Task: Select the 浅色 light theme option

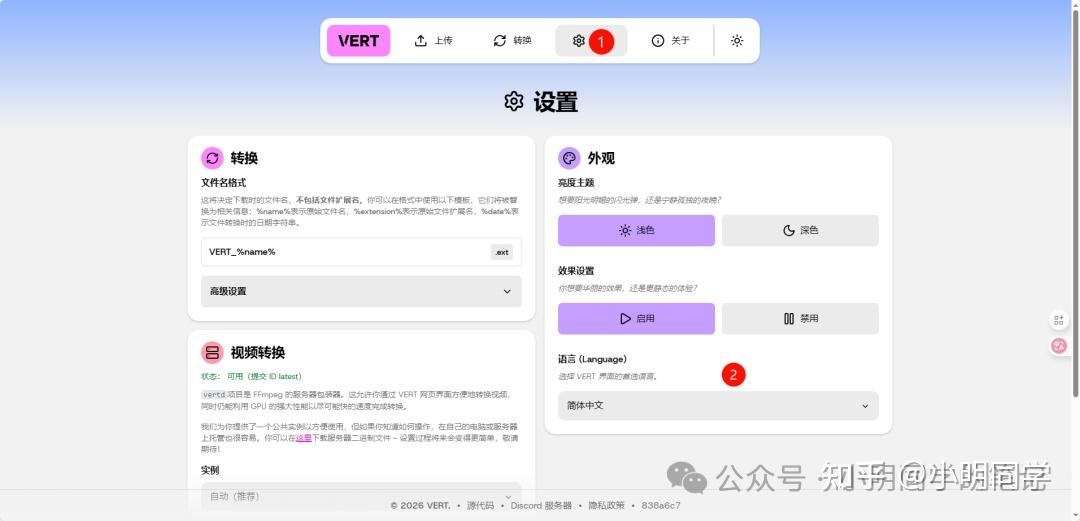Action: click(636, 230)
